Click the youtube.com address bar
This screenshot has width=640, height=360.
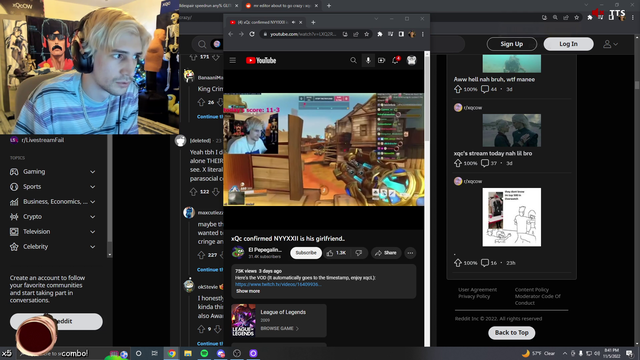pos(303,34)
